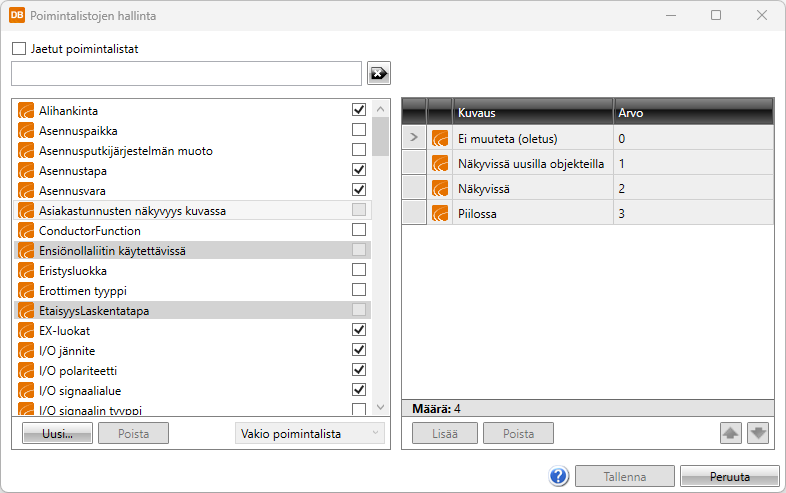
Task: Open the blue help question mark icon
Action: pos(559,477)
